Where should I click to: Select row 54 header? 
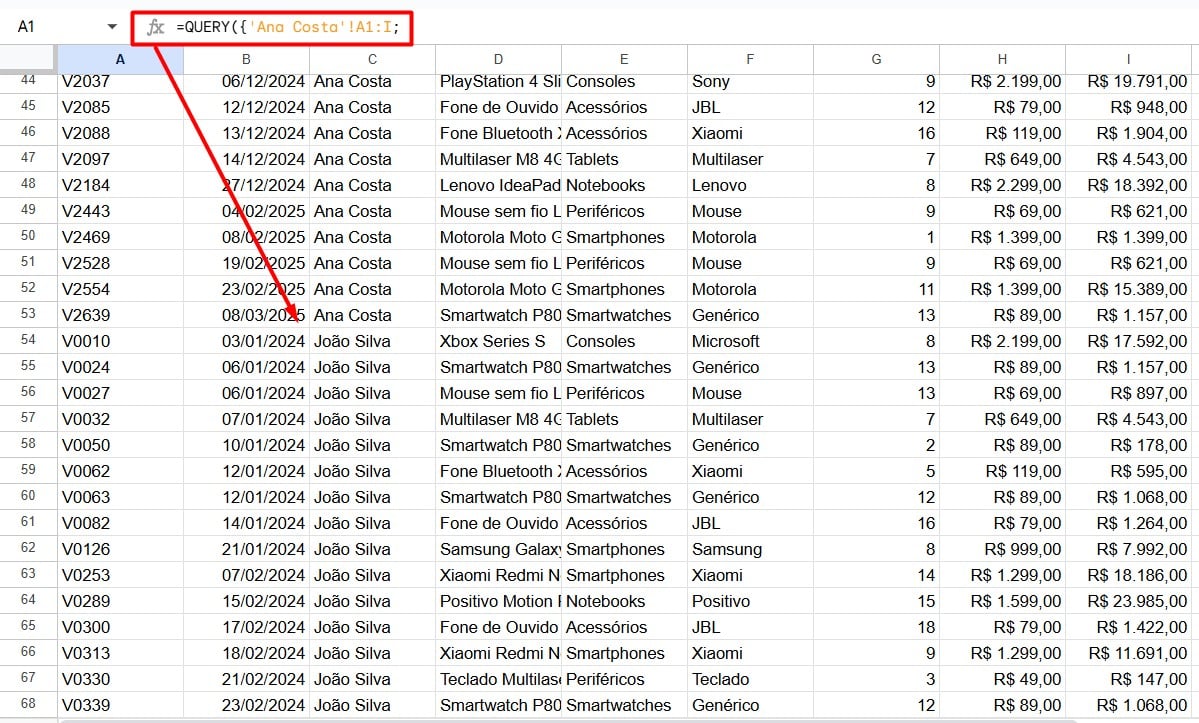pos(28,340)
